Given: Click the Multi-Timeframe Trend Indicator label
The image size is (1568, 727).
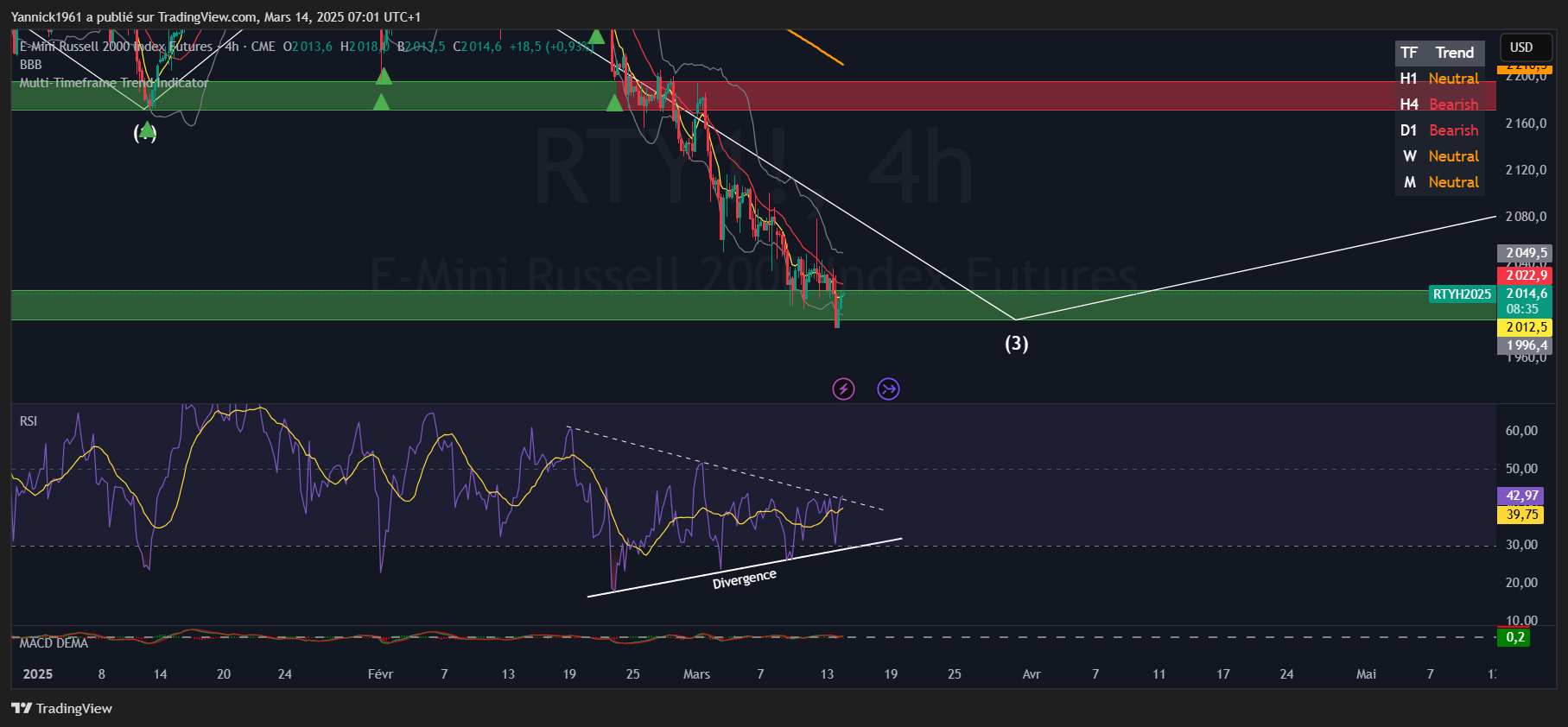Looking at the screenshot, I should click(x=114, y=83).
